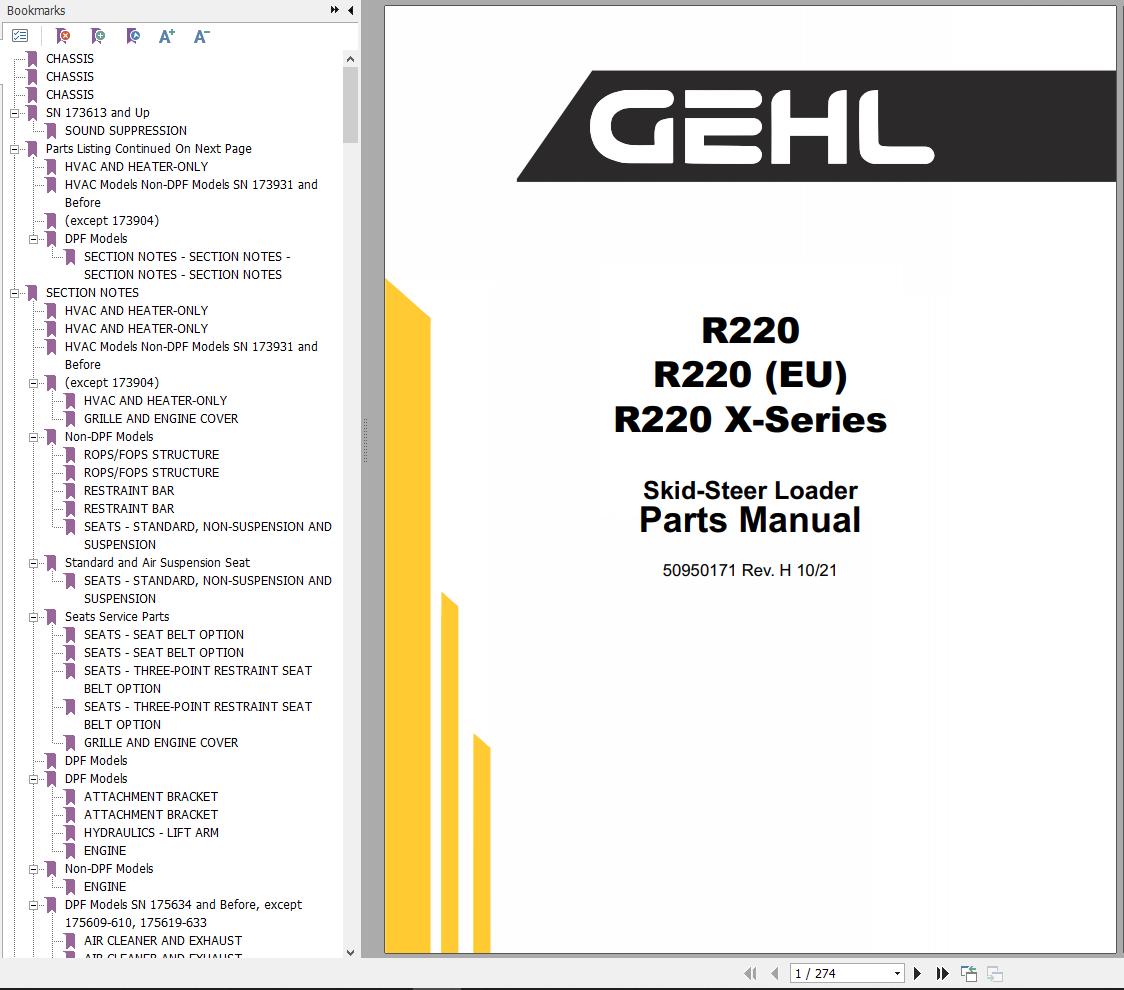
Task: Open HYDRAULICS - LIFT ARM bookmark
Action: click(x=151, y=832)
